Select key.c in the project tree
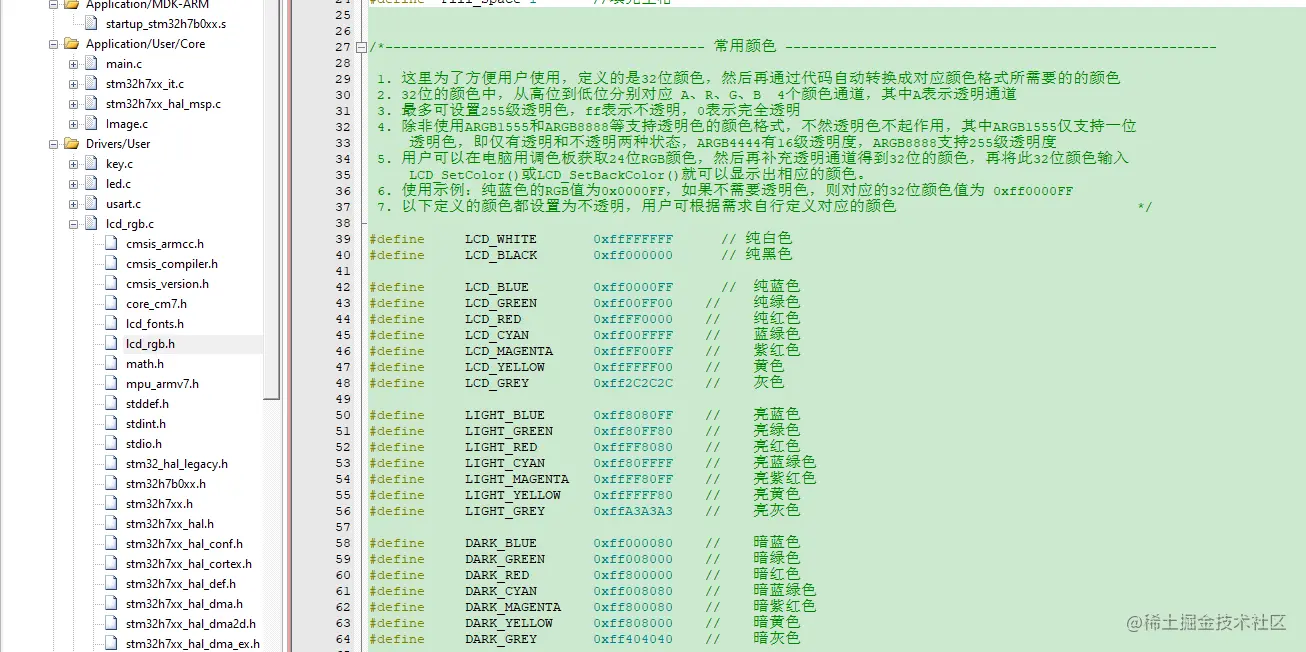 click(119, 164)
